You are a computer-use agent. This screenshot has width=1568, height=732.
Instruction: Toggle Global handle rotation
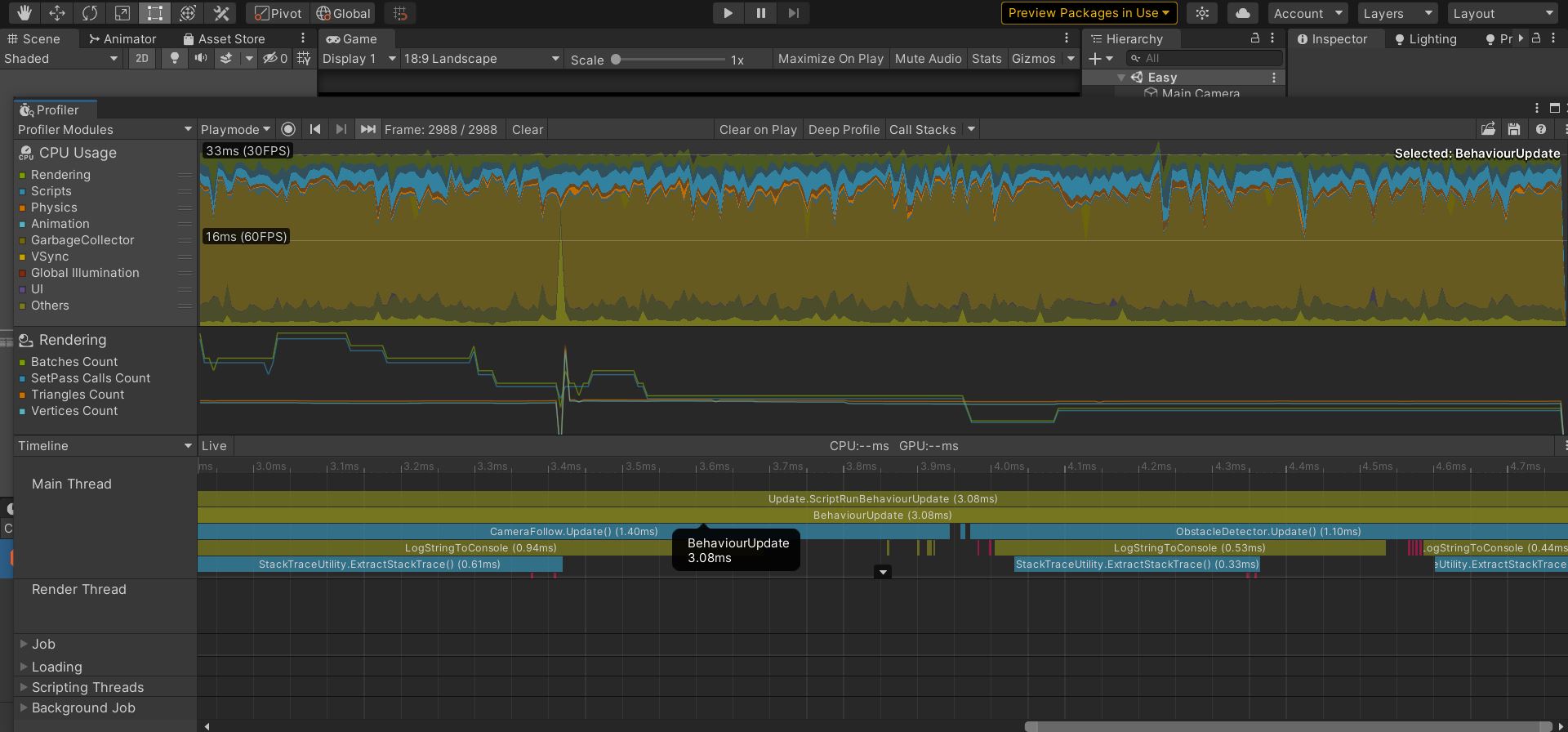tap(343, 13)
